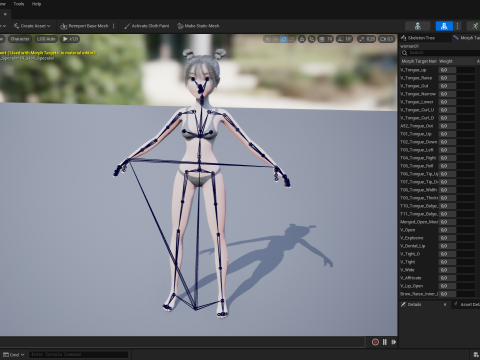
Task: Open the Cmd console type dropdown
Action: (14, 355)
